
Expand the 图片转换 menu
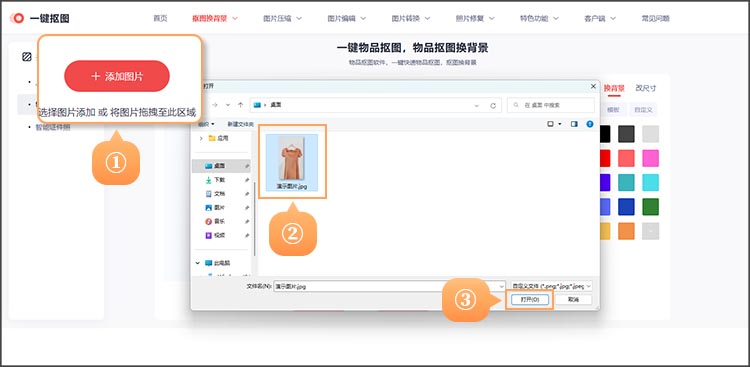[411, 19]
